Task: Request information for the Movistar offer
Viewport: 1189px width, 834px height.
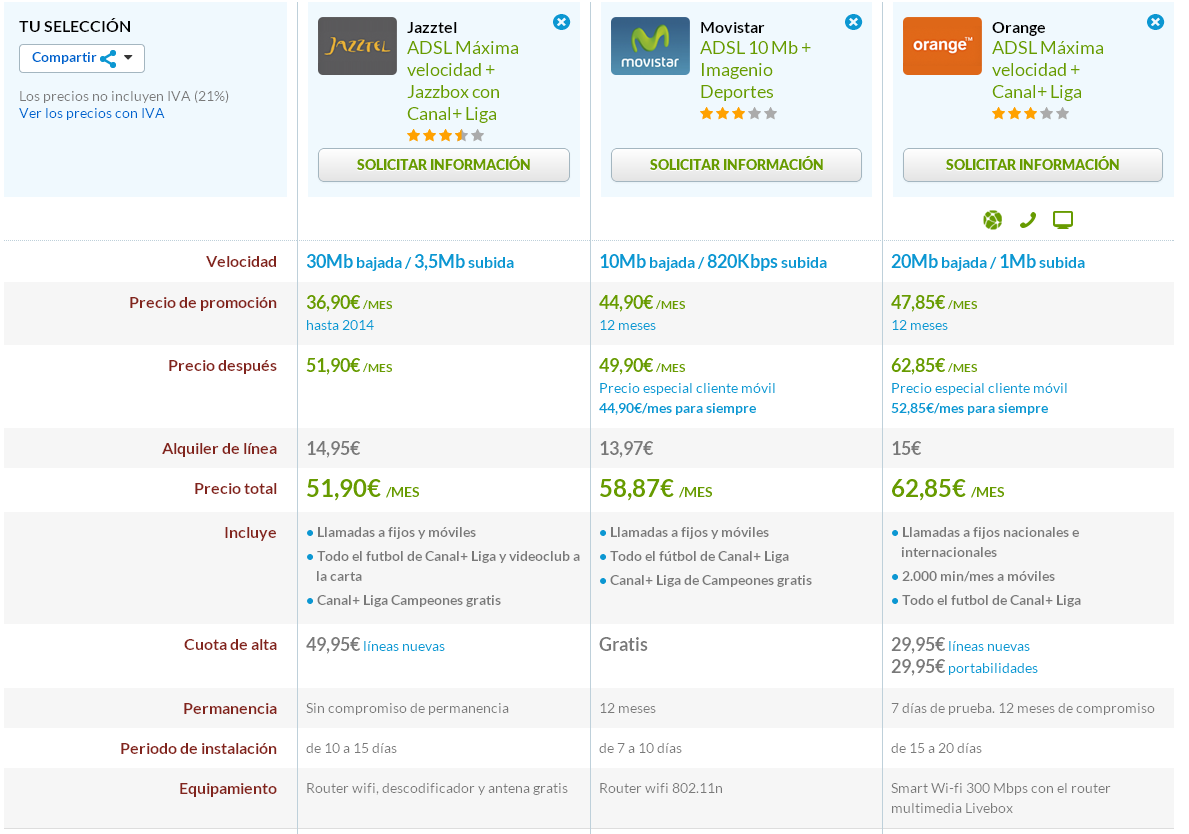Action: pos(736,165)
